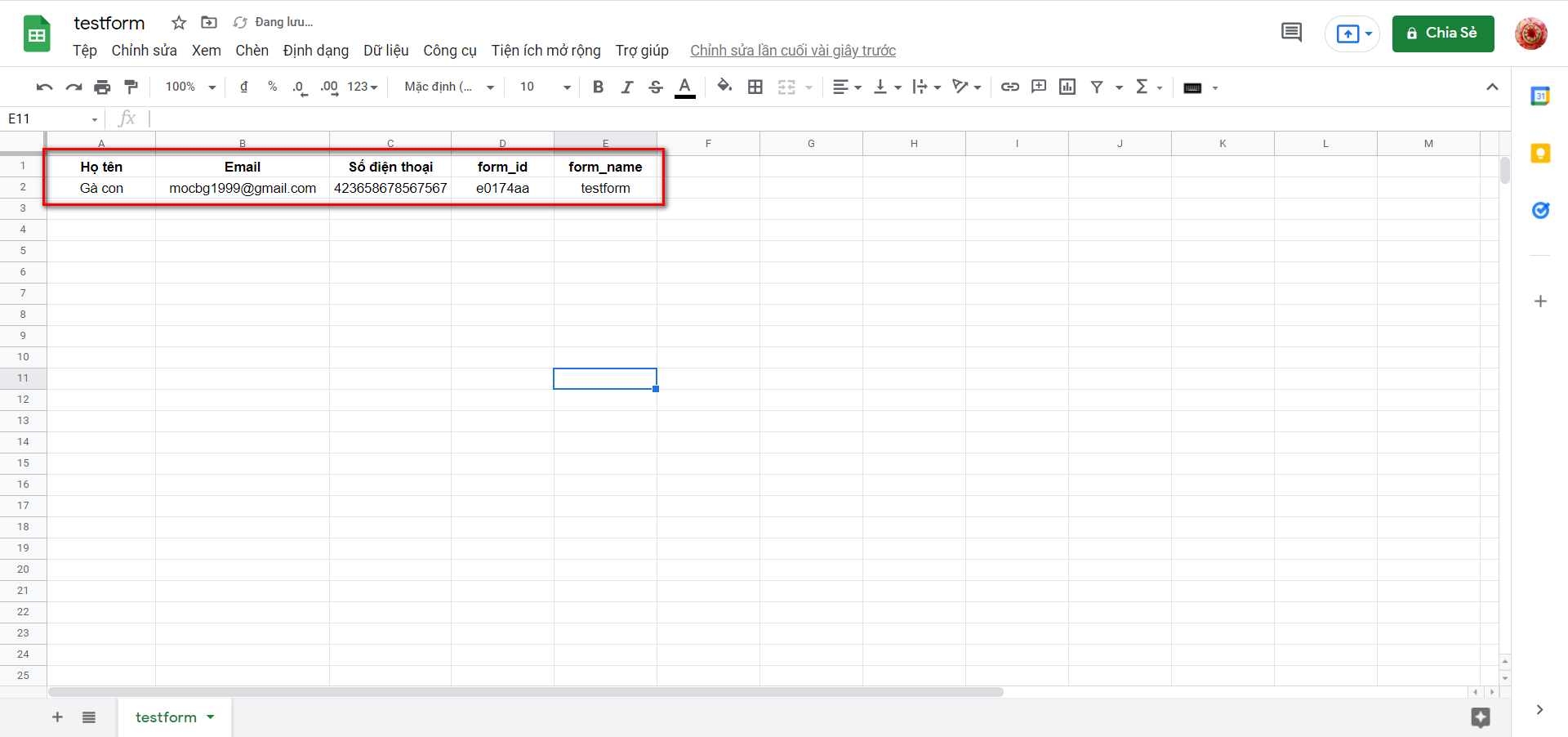Open vertical align dropdown

tap(887, 87)
